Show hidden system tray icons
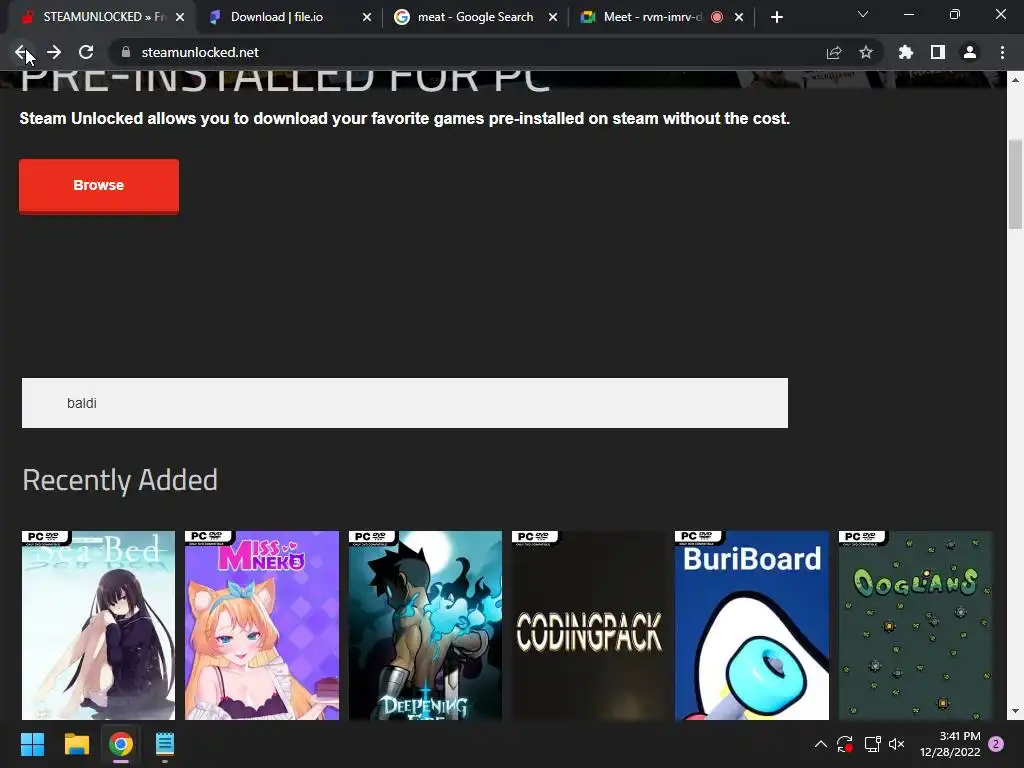Image resolution: width=1024 pixels, height=768 pixels. (821, 744)
